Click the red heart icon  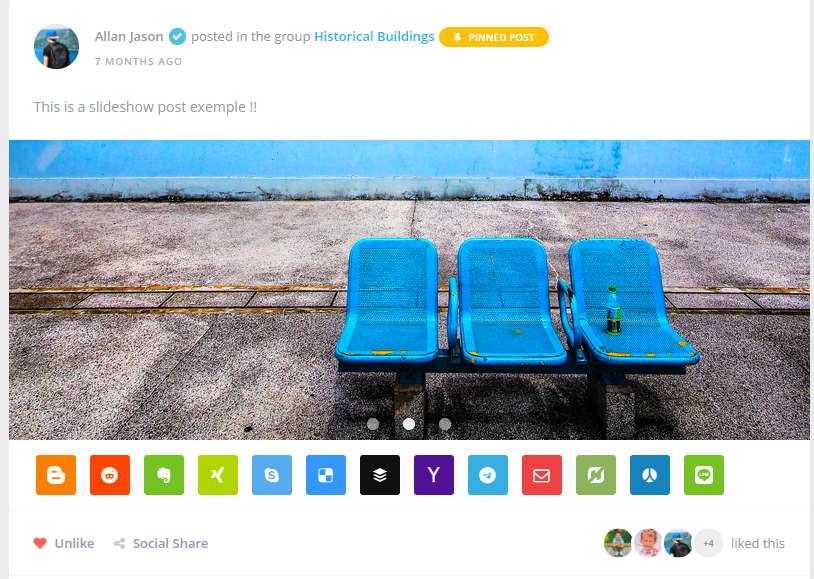pyautogui.click(x=40, y=543)
